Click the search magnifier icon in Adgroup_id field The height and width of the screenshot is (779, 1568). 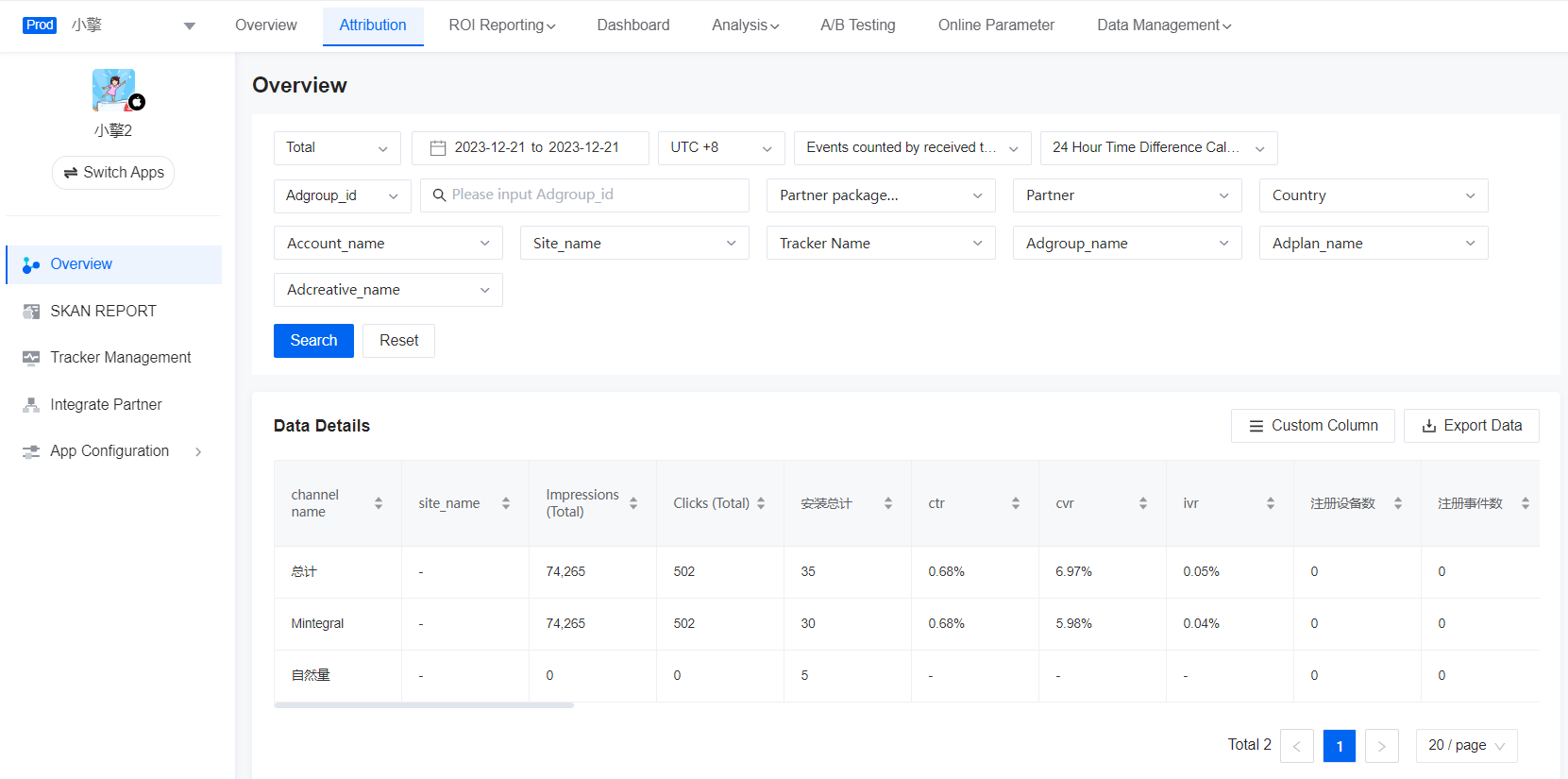point(439,195)
